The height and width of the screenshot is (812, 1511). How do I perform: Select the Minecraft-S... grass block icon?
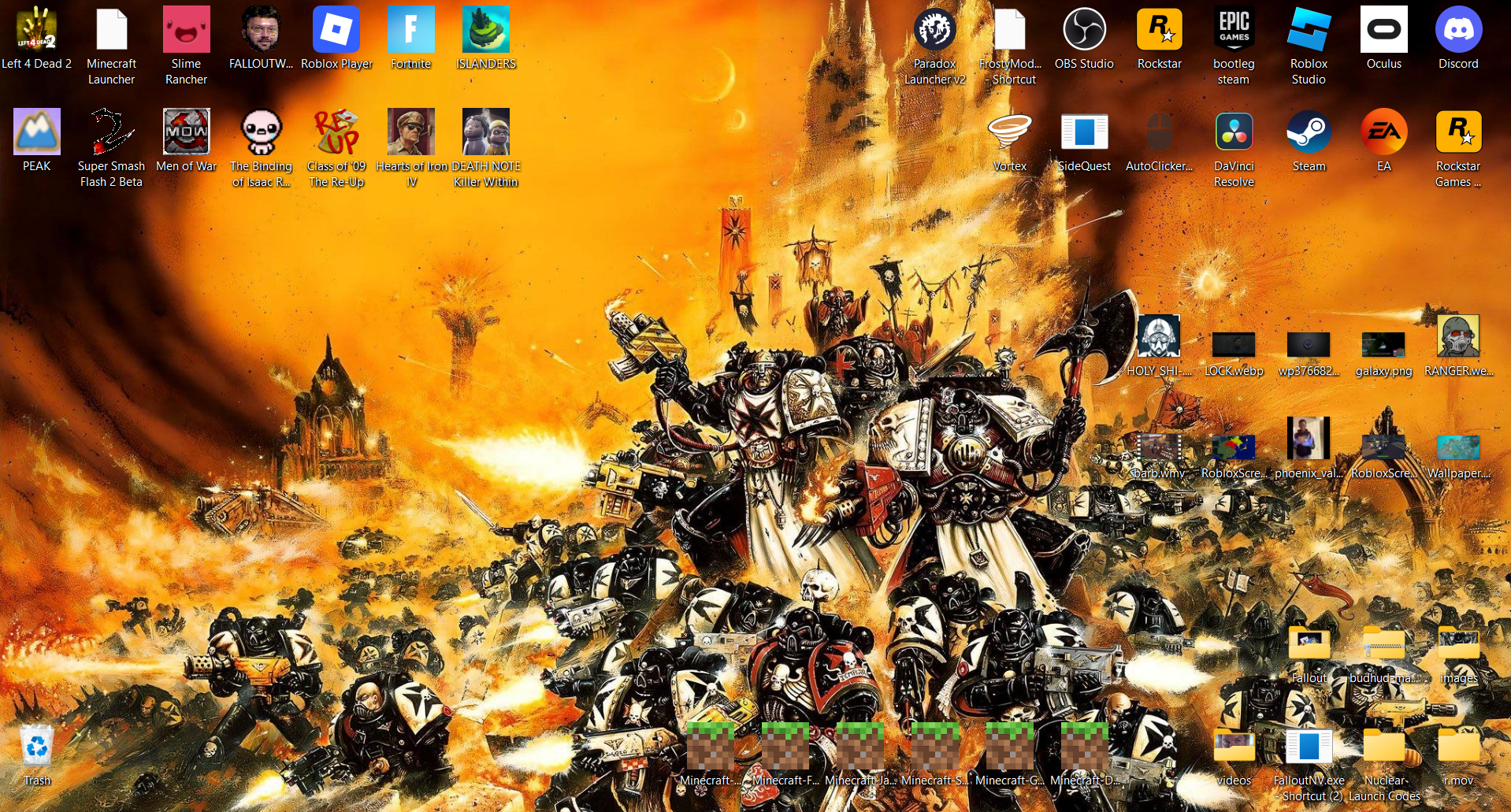(935, 746)
